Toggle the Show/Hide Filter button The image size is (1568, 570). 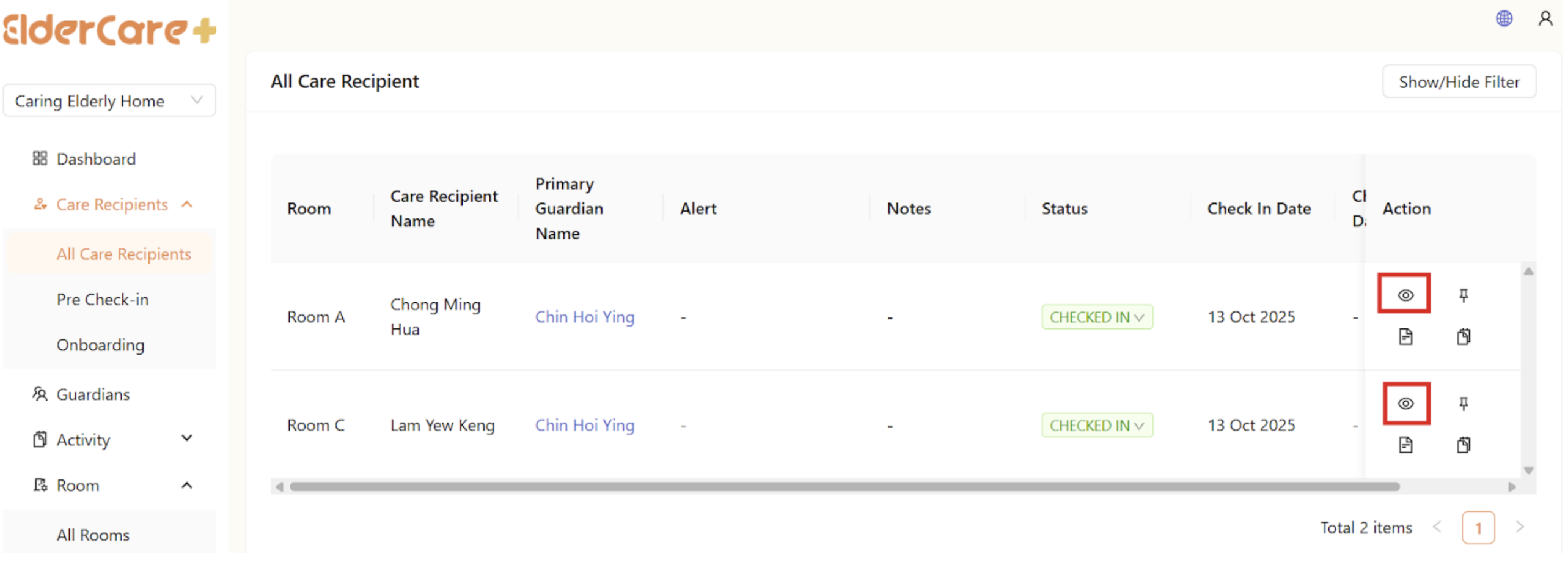coord(1459,82)
